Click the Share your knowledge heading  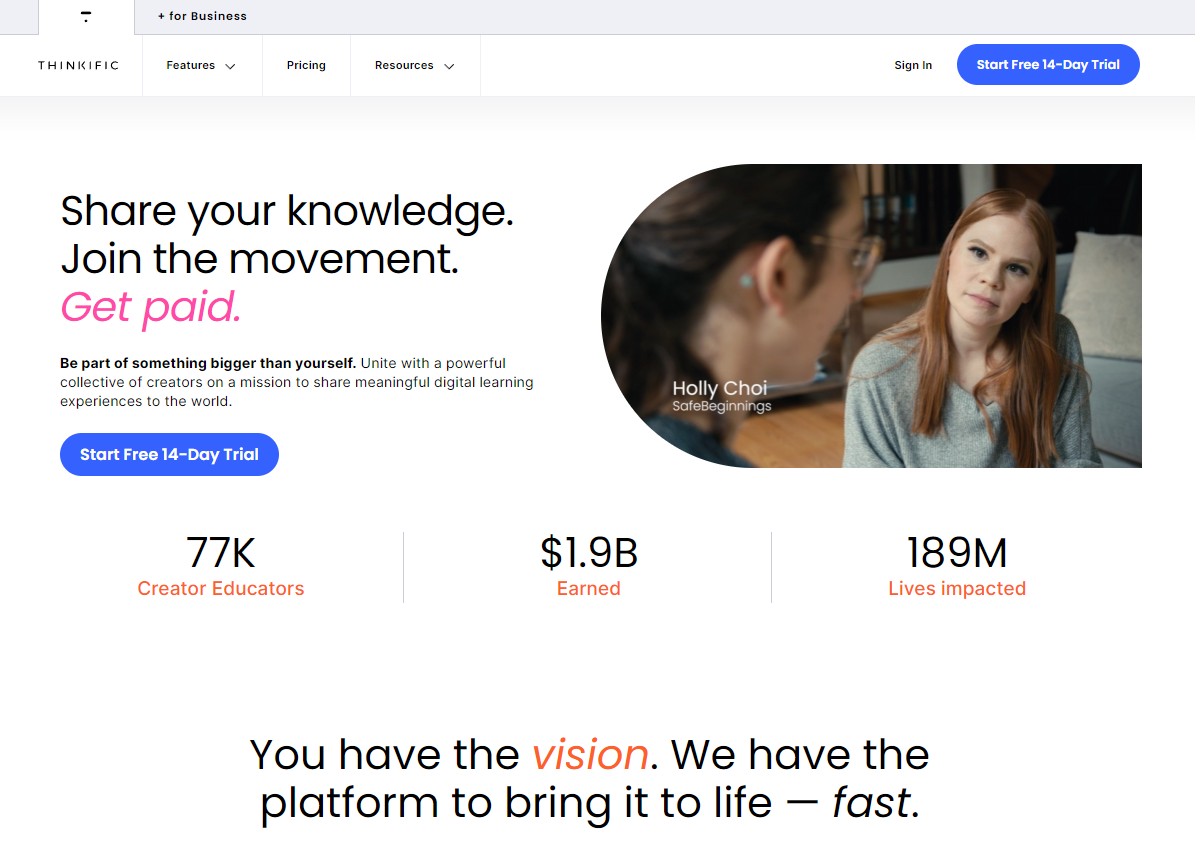pos(287,211)
